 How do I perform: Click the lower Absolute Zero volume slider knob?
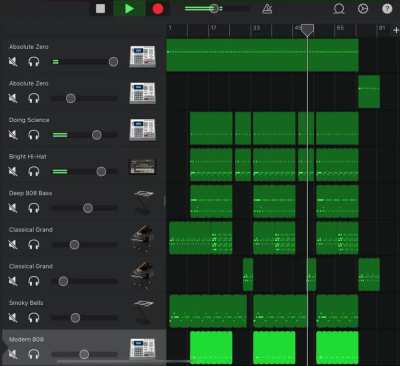70,98
